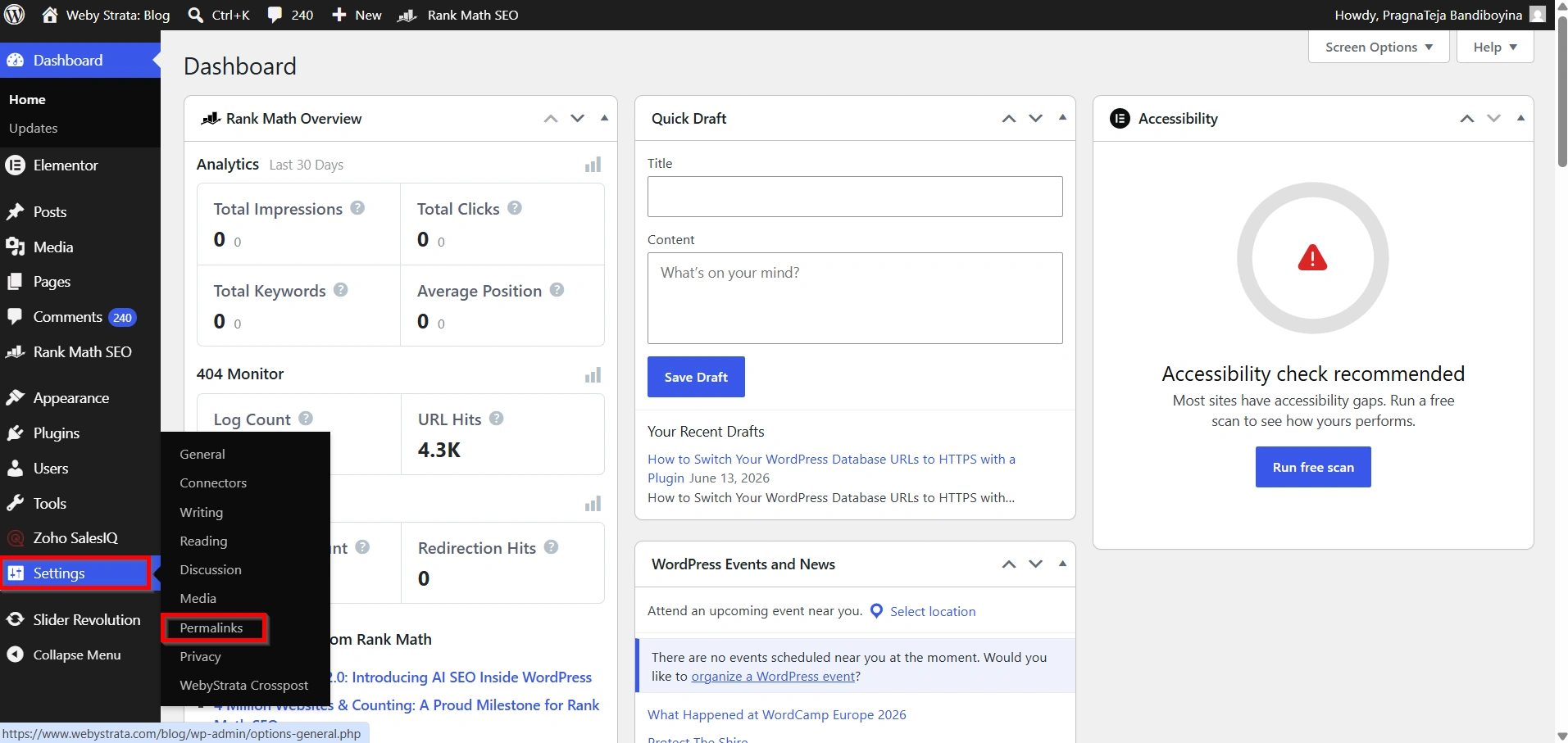
Task: Click the help icon next to Redirection Hits
Action: [x=551, y=547]
